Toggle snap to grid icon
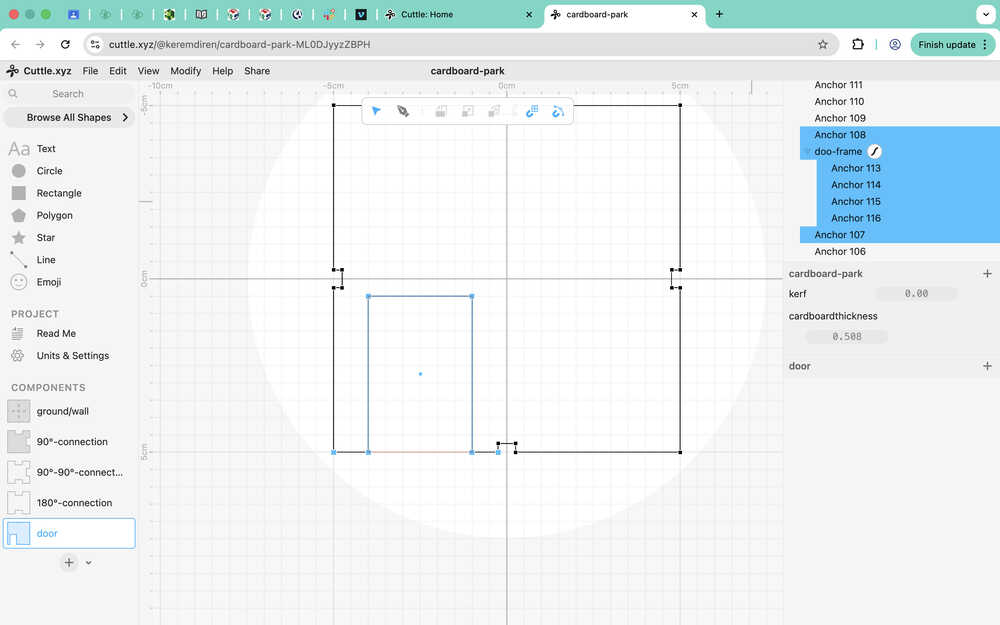1000x625 pixels. coord(532,112)
